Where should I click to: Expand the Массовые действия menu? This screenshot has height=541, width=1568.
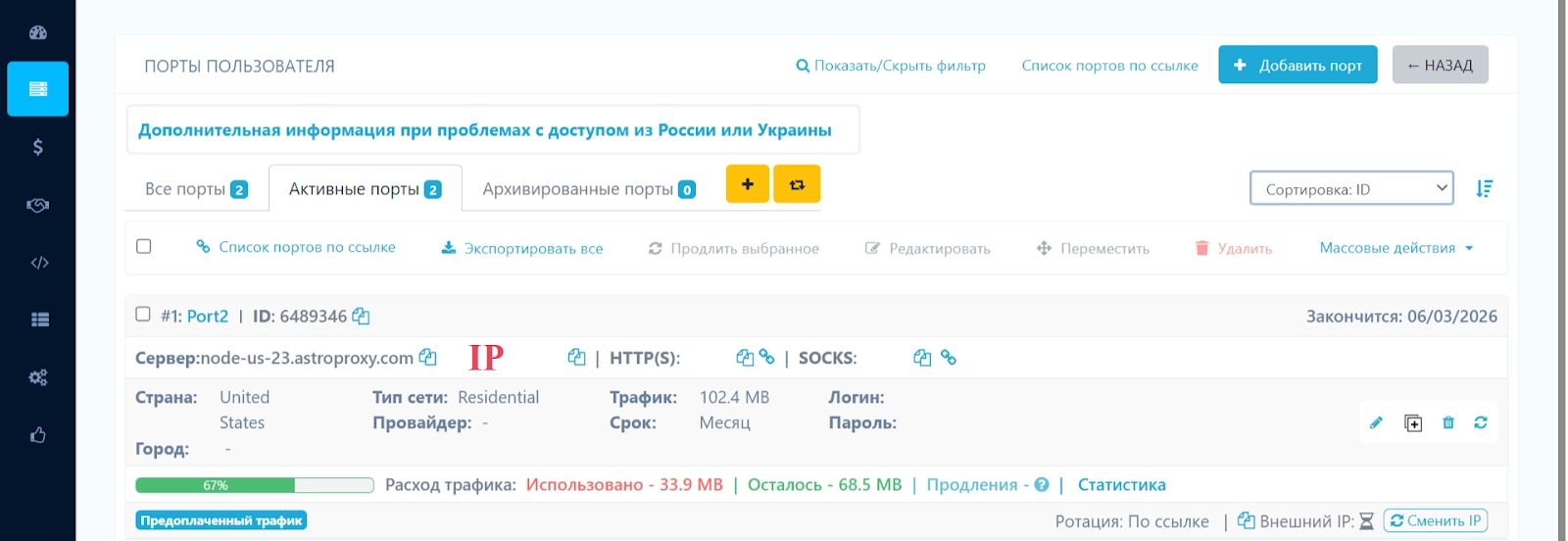click(1396, 248)
